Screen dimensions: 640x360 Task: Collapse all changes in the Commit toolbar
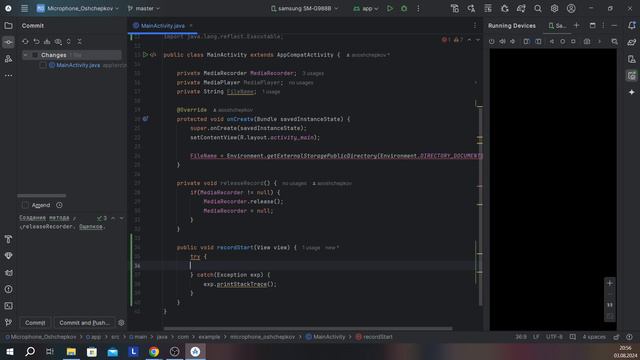[80, 42]
